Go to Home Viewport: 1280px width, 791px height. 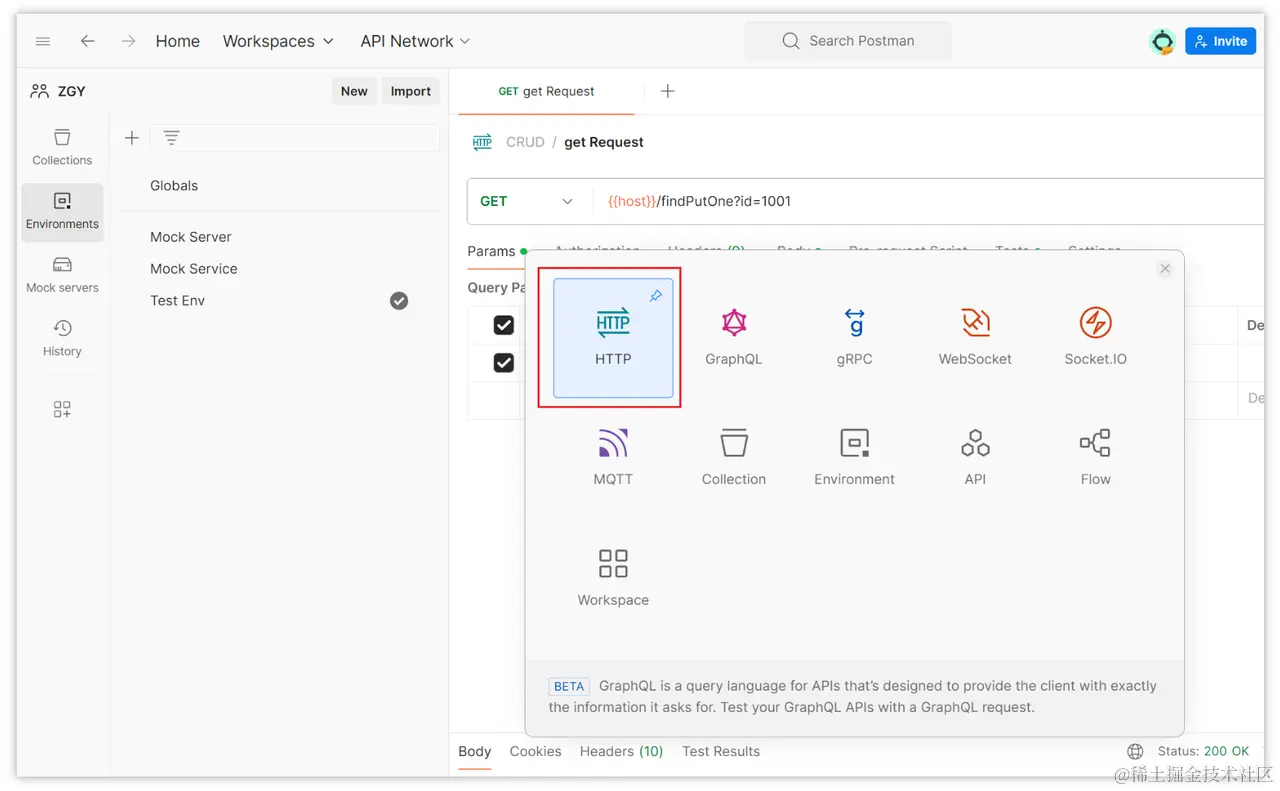[x=178, y=41]
